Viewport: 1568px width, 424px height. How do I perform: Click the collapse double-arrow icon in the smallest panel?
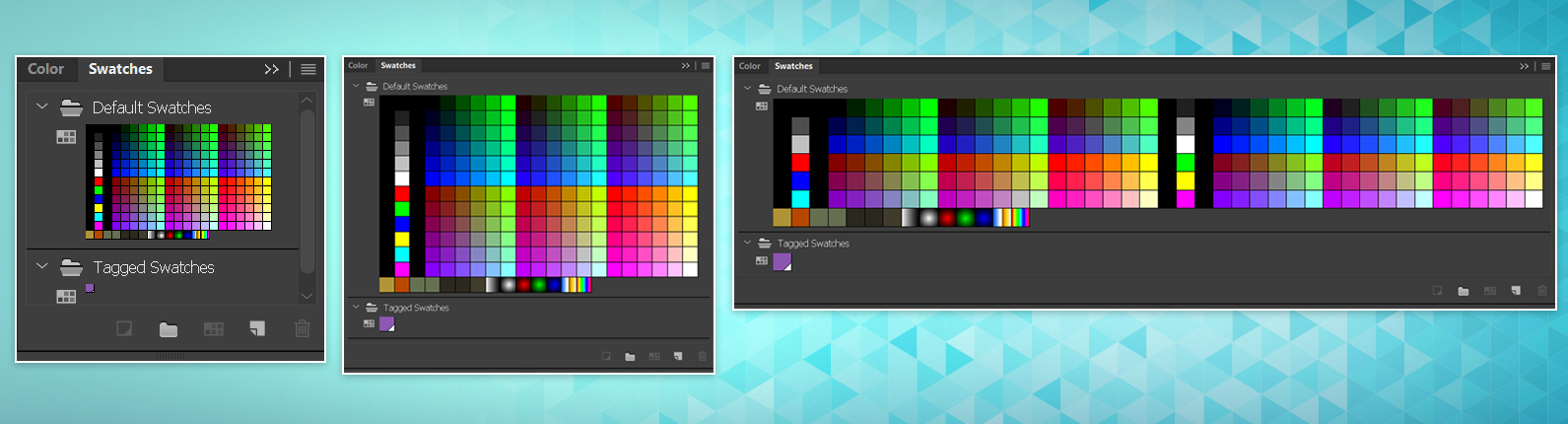(271, 69)
